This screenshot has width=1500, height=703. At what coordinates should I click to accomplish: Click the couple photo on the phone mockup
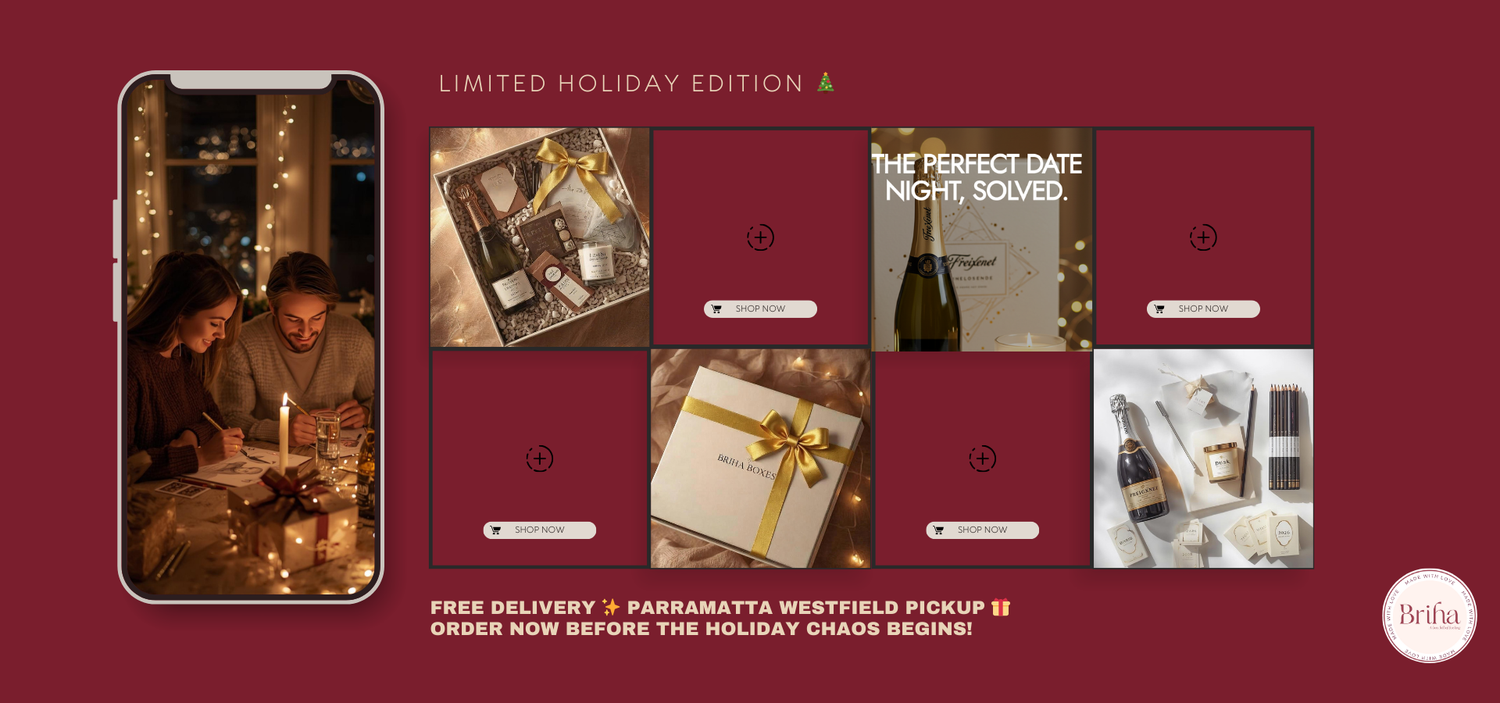251,337
